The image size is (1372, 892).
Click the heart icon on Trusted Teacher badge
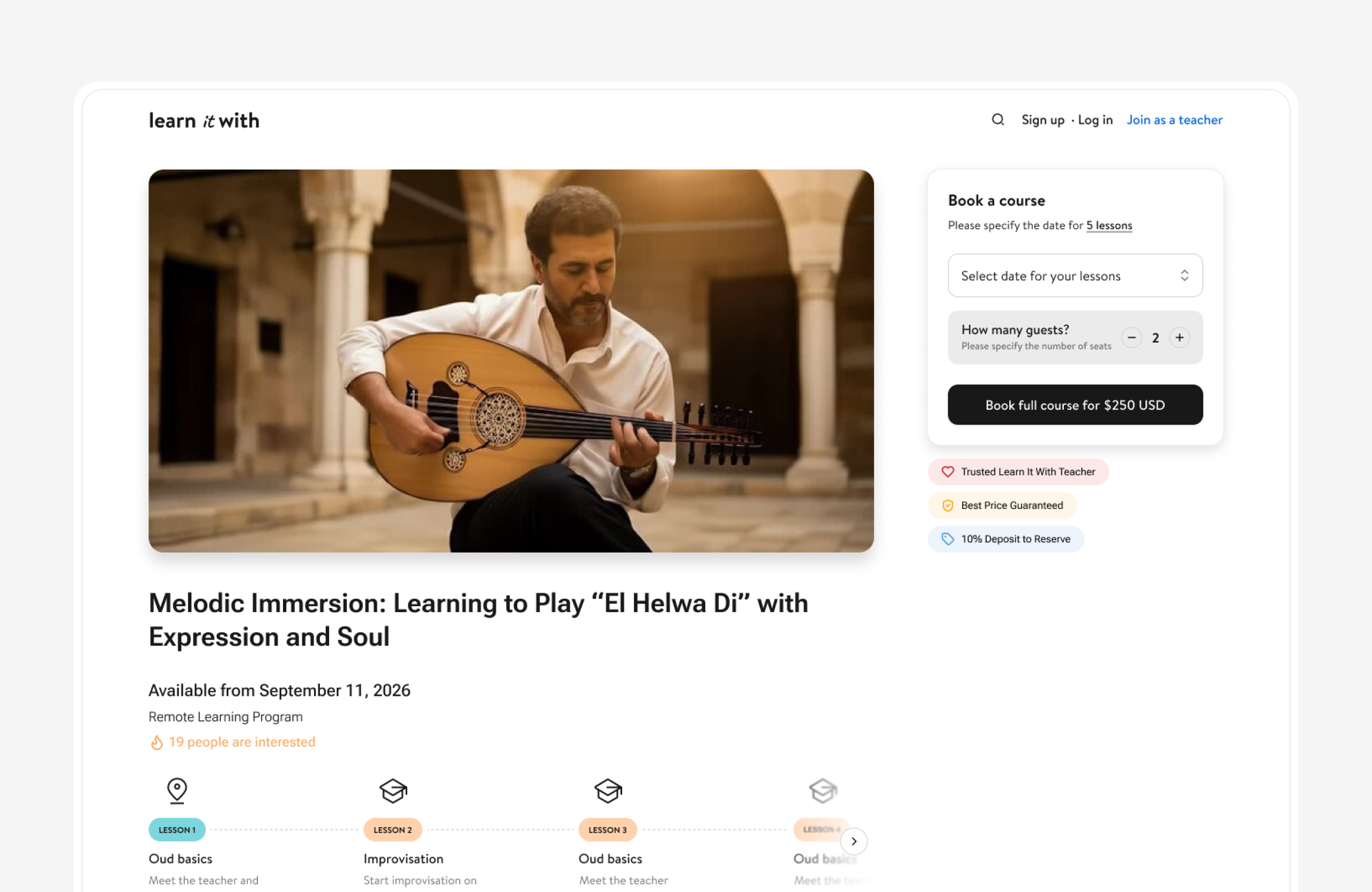tap(947, 472)
